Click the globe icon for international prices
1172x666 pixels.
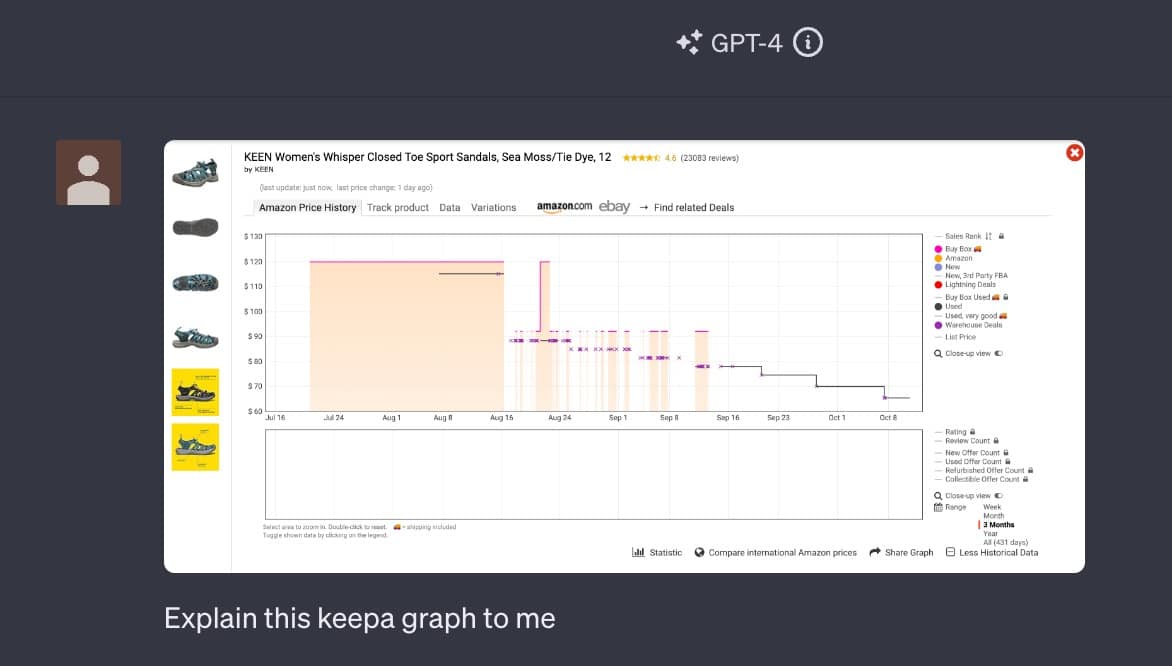700,552
